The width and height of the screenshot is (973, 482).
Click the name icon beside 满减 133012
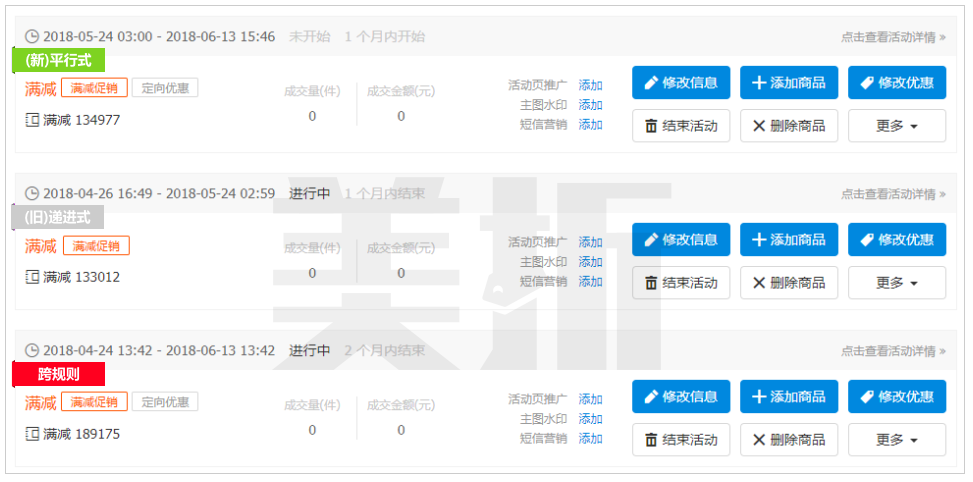(32, 277)
